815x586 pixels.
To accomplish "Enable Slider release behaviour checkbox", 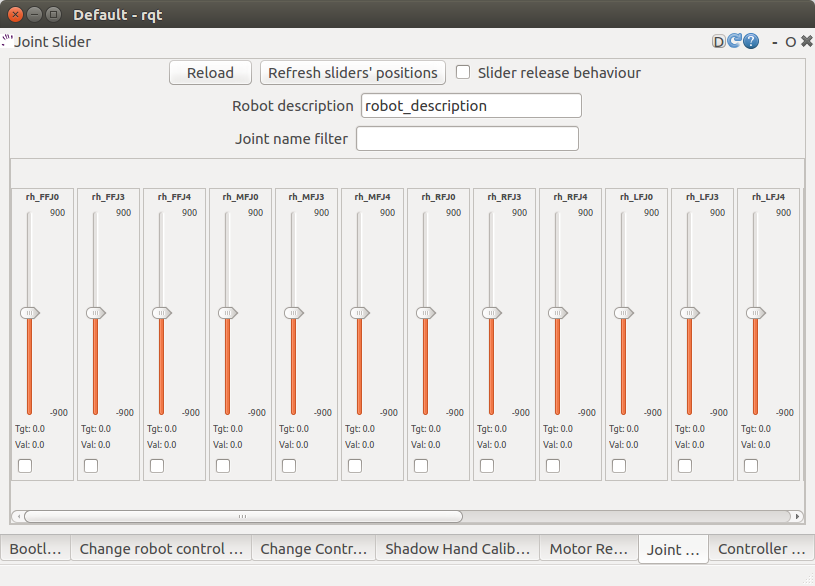I will tap(463, 72).
